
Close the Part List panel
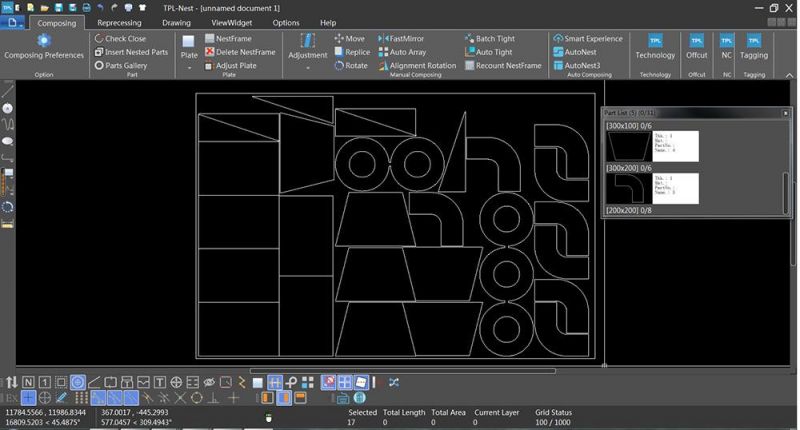point(786,113)
